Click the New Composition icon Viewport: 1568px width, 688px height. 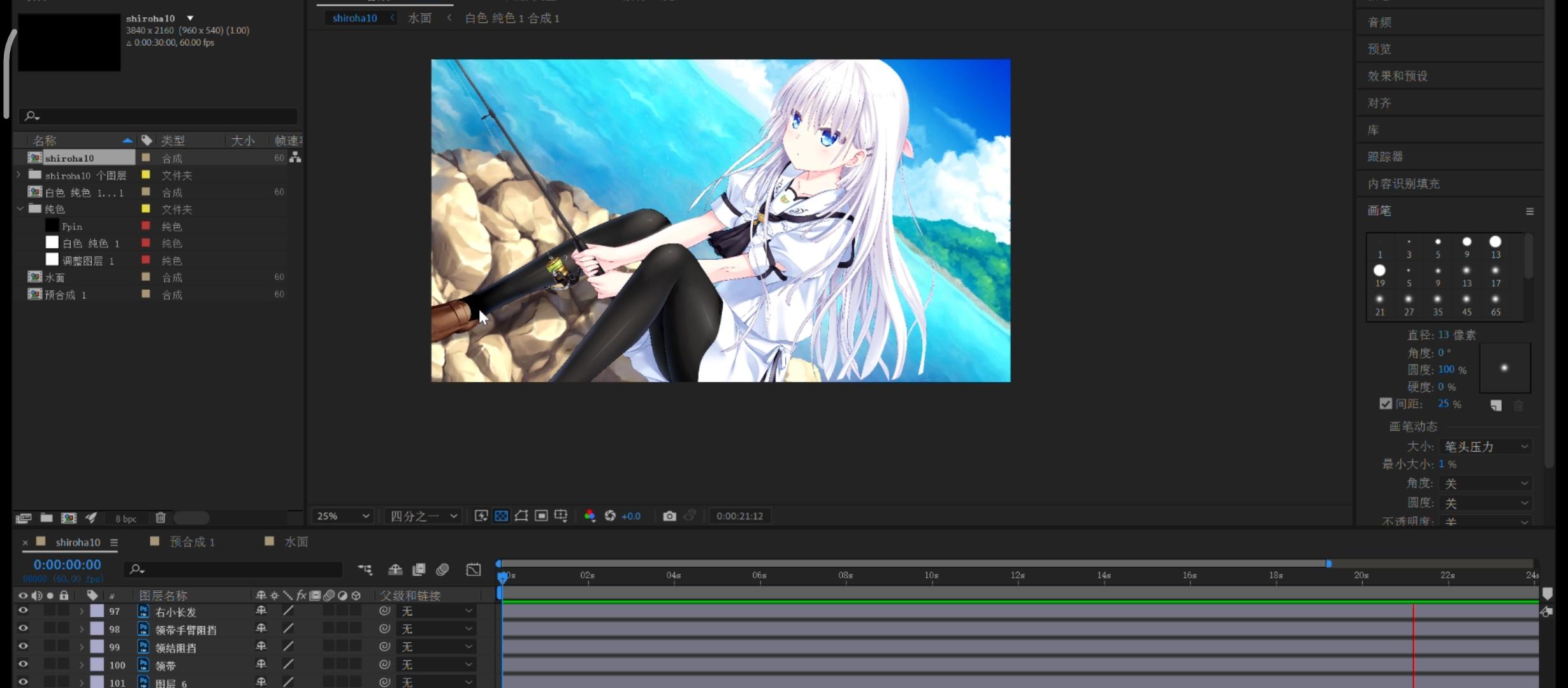pos(68,518)
